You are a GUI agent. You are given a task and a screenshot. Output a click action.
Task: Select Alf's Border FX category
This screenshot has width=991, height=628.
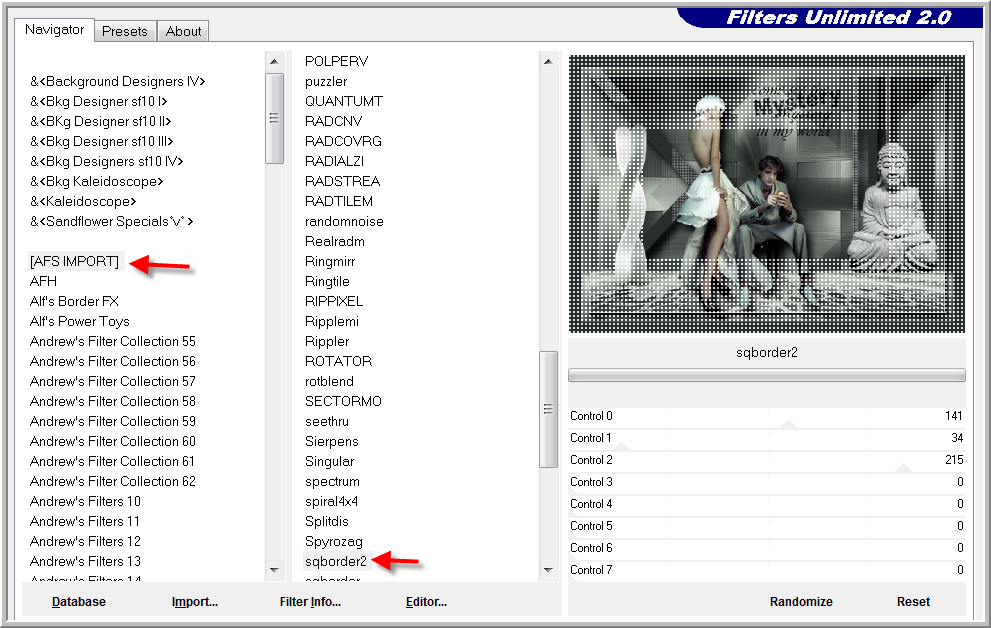click(x=74, y=302)
